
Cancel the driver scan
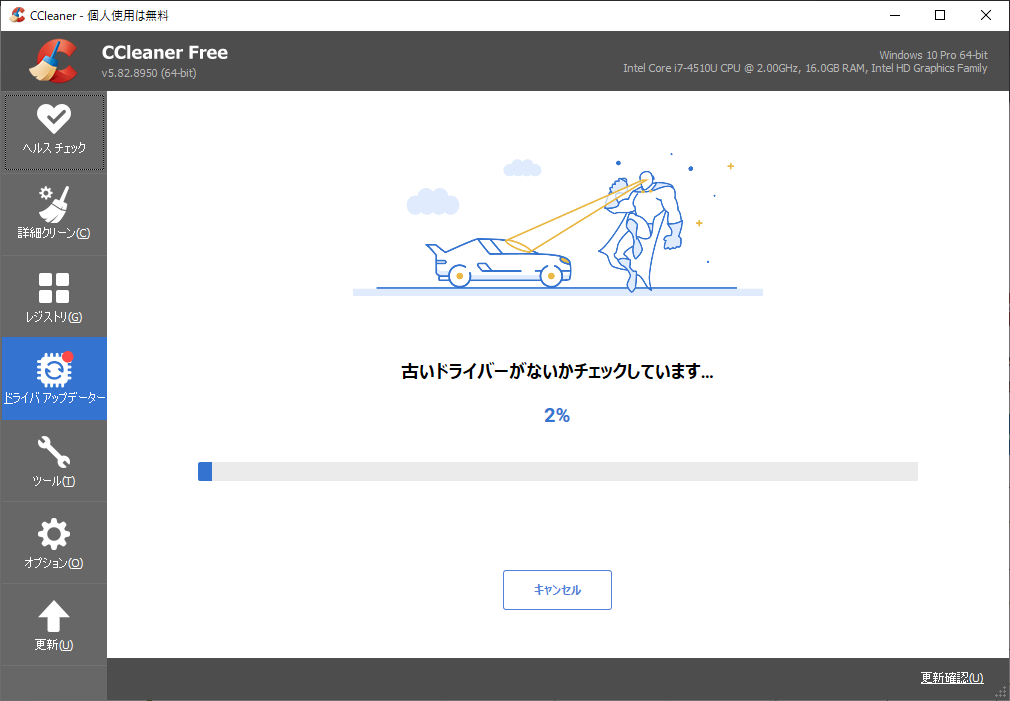click(557, 589)
